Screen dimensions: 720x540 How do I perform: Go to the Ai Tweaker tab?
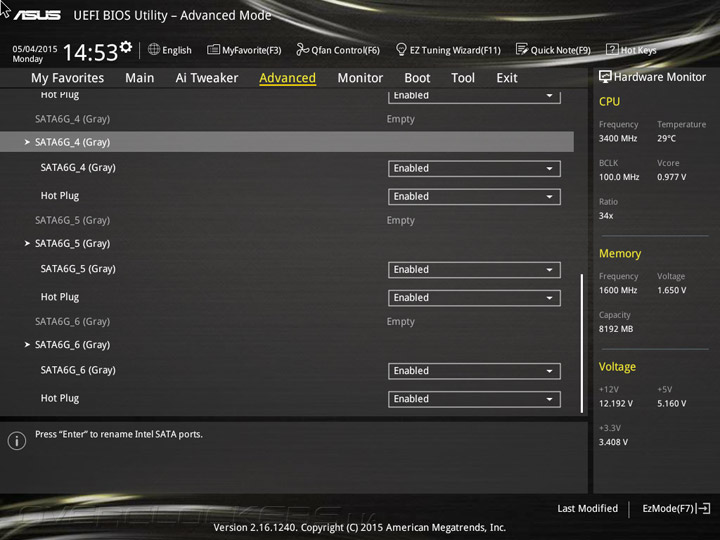[207, 78]
